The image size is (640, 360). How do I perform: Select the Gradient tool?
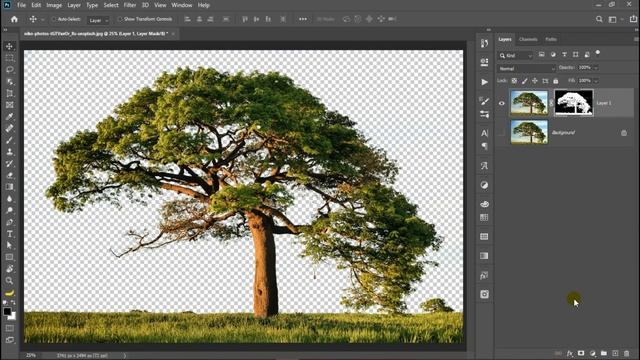(x=9, y=187)
